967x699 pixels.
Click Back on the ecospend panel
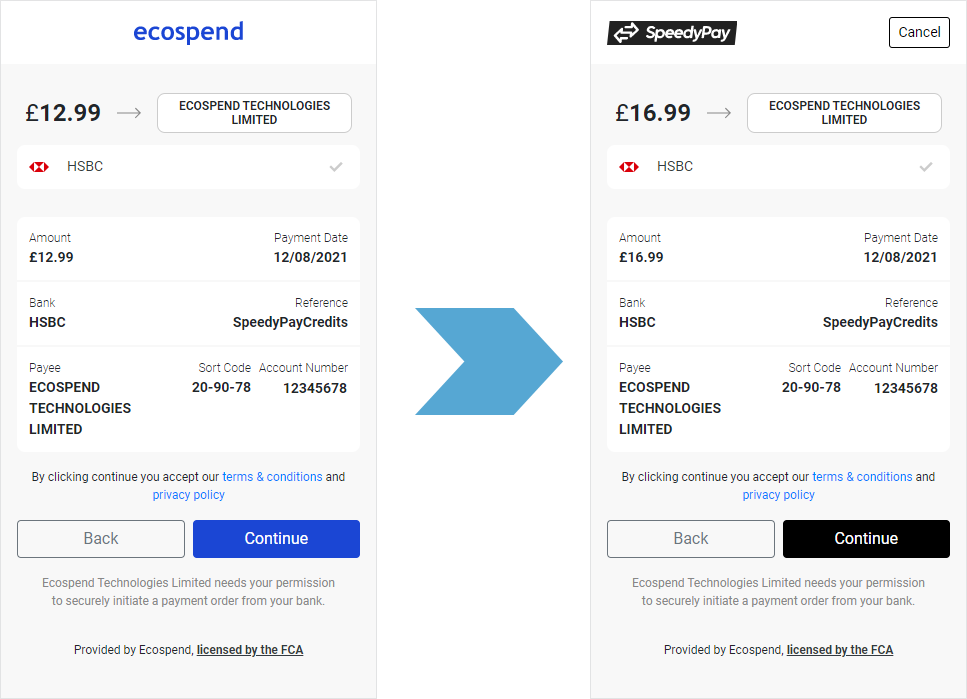[100, 539]
